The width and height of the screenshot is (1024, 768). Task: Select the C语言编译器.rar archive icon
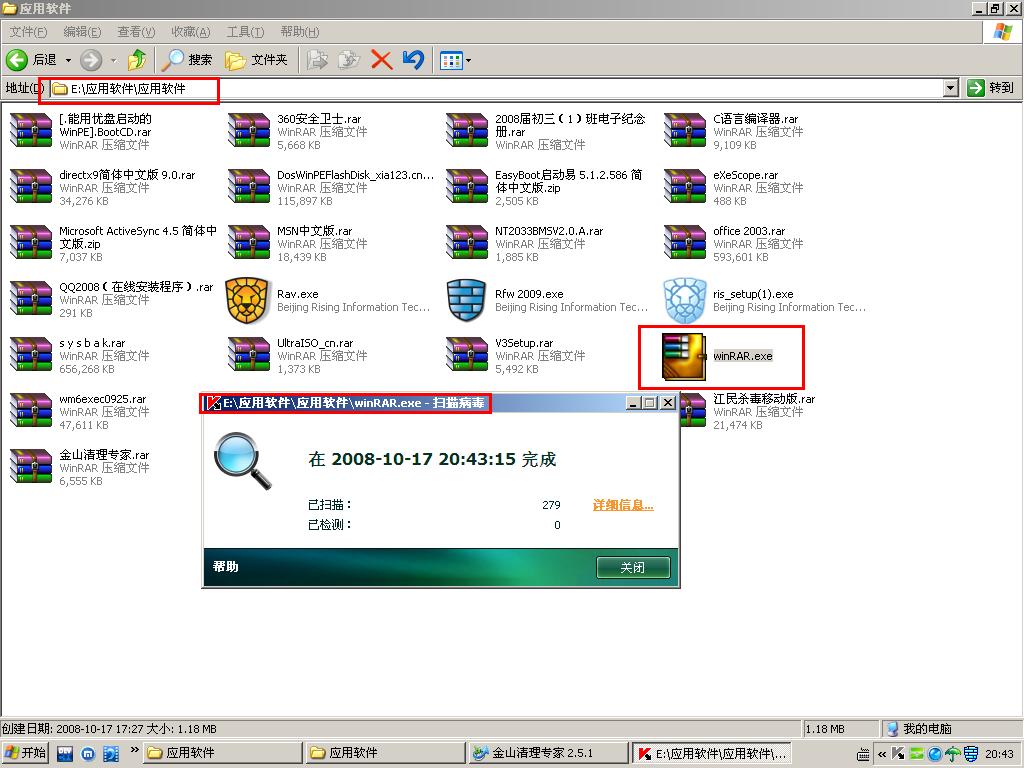point(685,130)
